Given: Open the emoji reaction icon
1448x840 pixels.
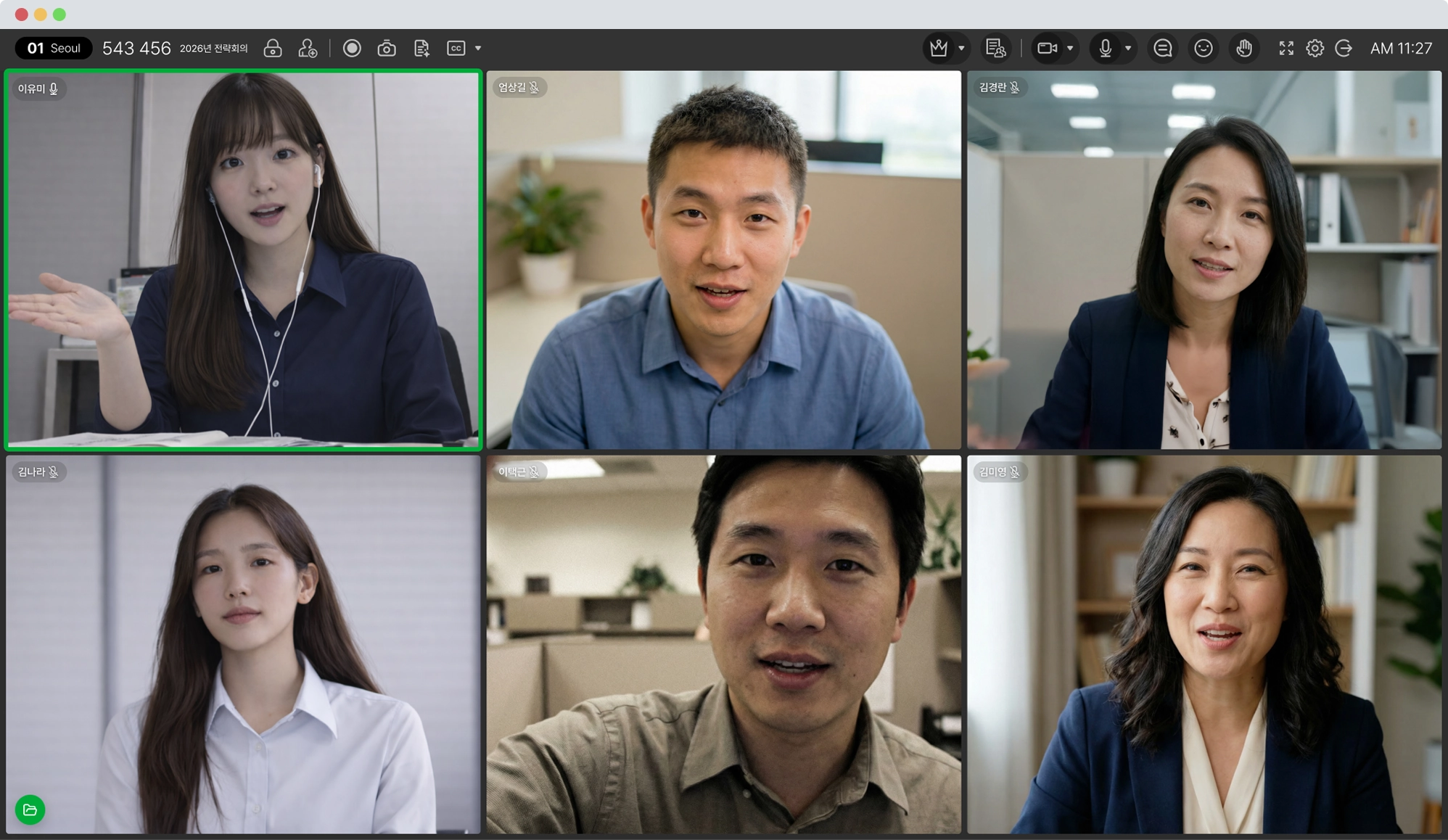Looking at the screenshot, I should point(1204,48).
